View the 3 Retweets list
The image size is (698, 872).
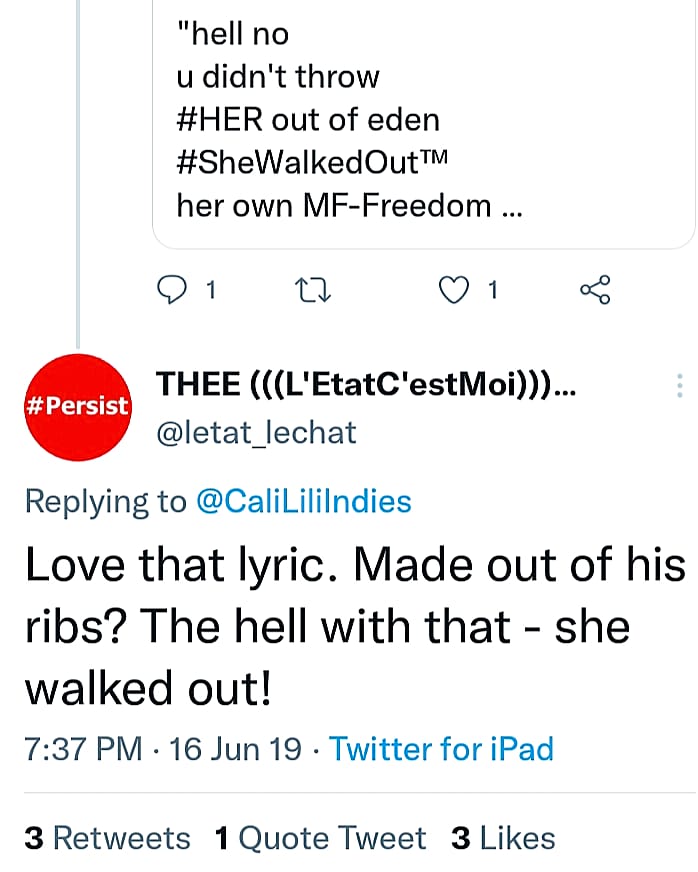[x=107, y=837]
